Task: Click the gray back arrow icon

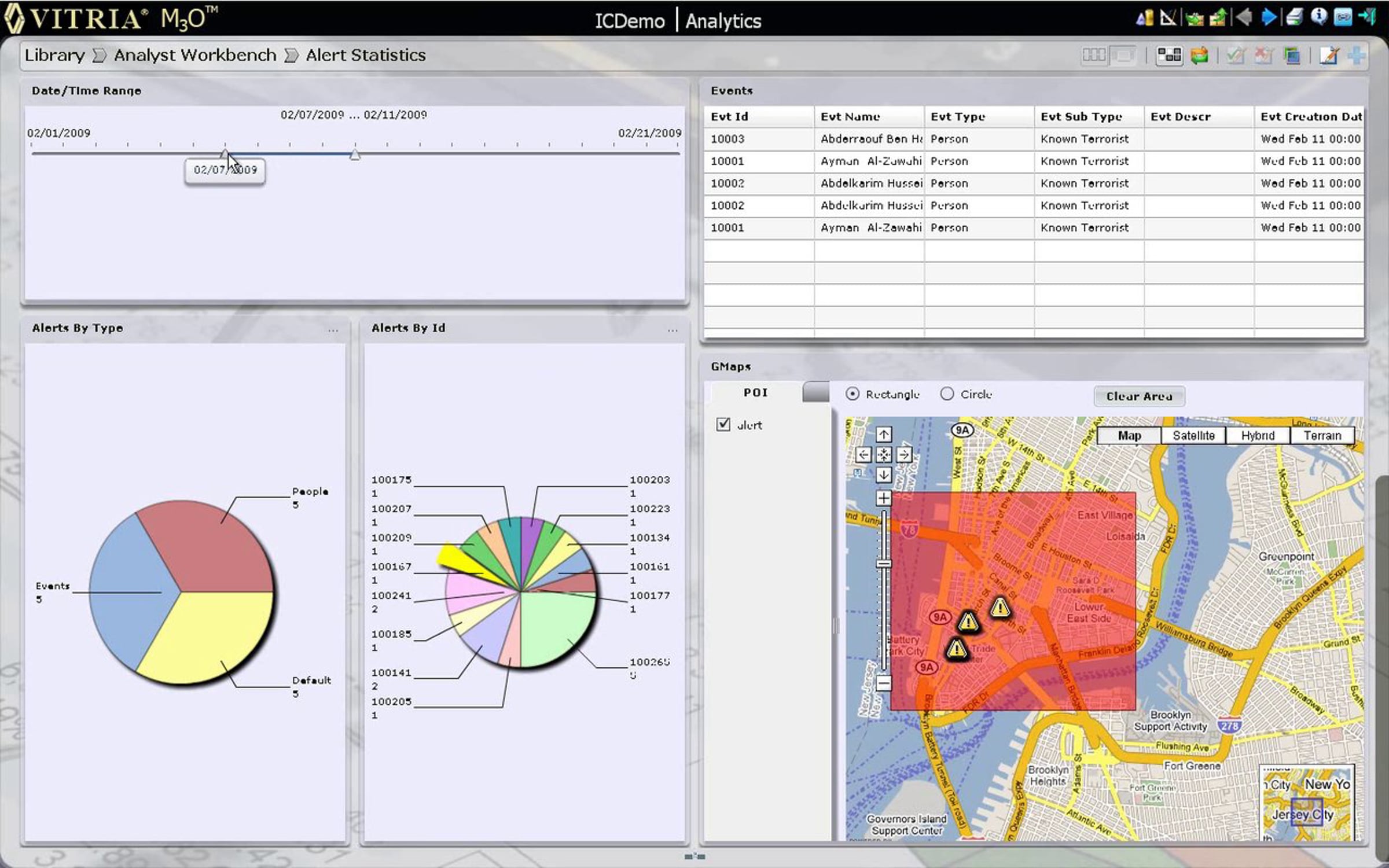Action: 1243,17
